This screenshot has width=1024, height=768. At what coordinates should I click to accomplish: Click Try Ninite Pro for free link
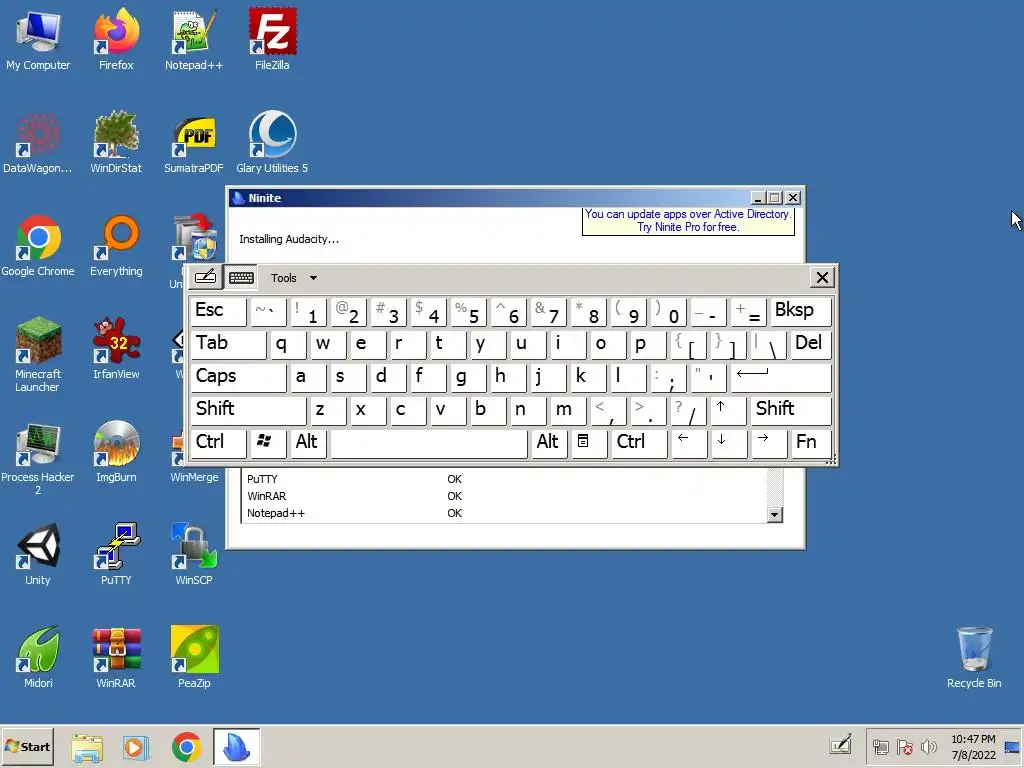point(688,227)
